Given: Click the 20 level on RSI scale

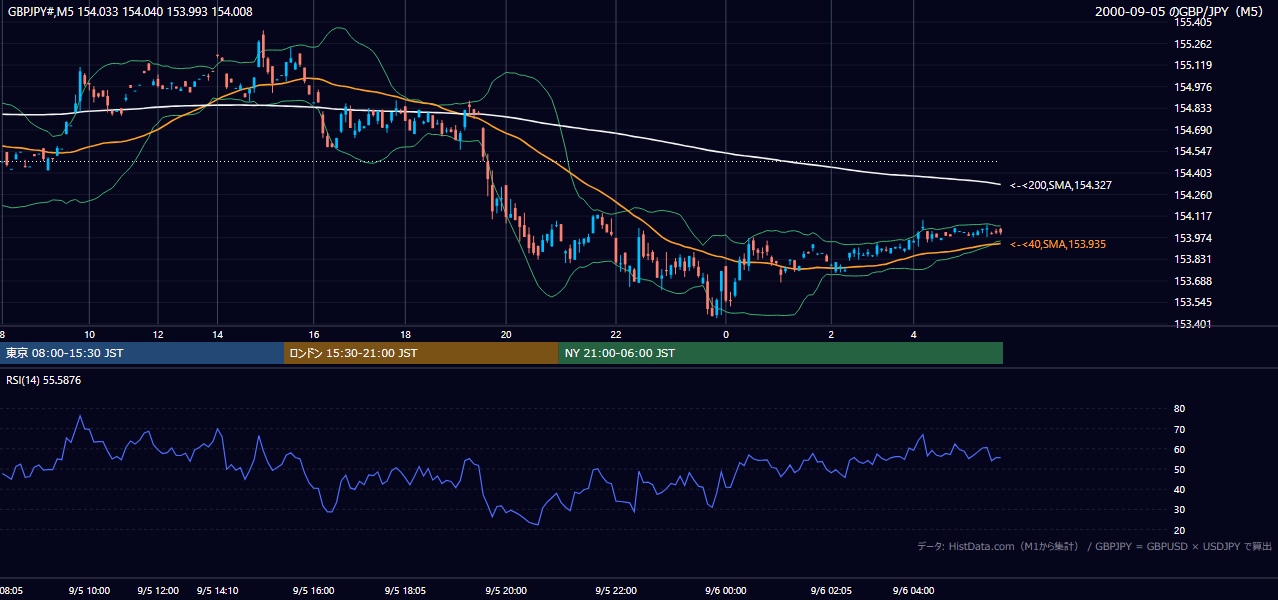Looking at the screenshot, I should [x=1179, y=530].
